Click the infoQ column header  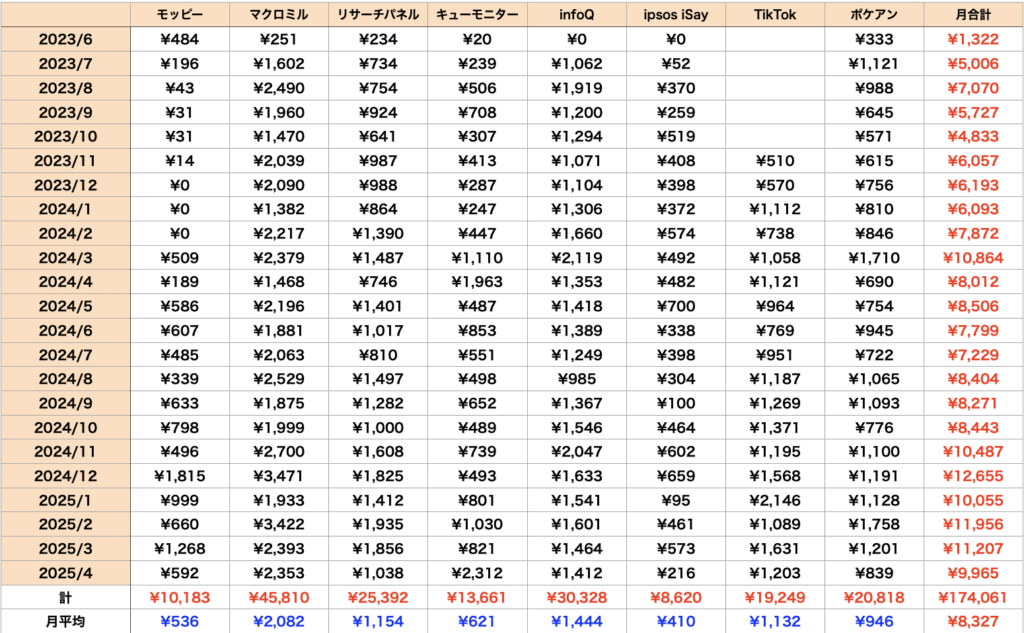pos(577,14)
